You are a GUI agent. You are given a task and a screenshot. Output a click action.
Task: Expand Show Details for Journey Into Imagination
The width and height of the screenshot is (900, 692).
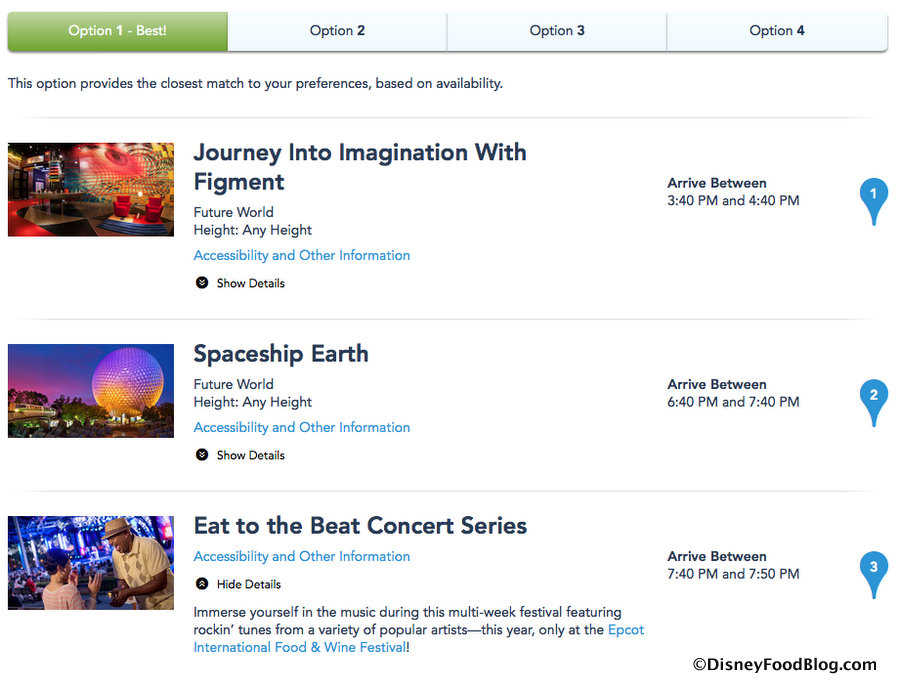250,283
